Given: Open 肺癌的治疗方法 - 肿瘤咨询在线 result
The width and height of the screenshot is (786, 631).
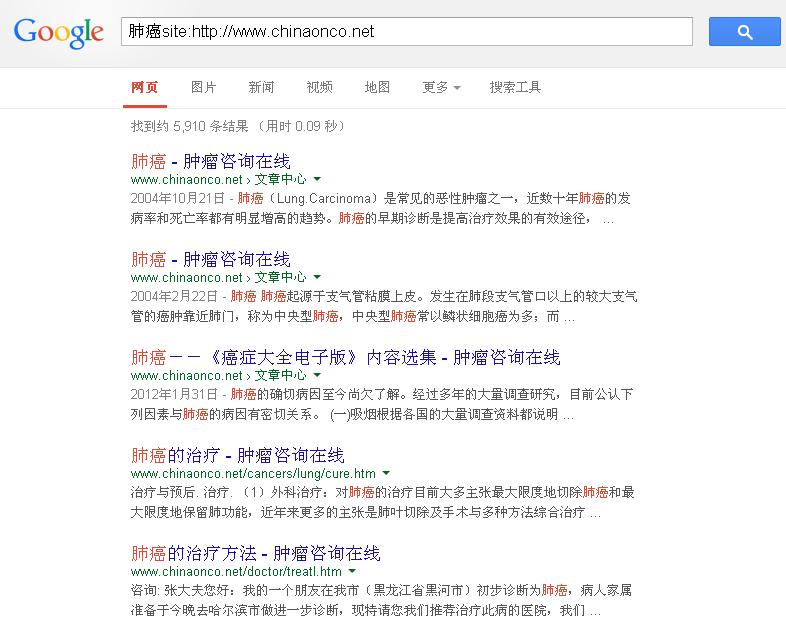Looking at the screenshot, I should tap(256, 553).
